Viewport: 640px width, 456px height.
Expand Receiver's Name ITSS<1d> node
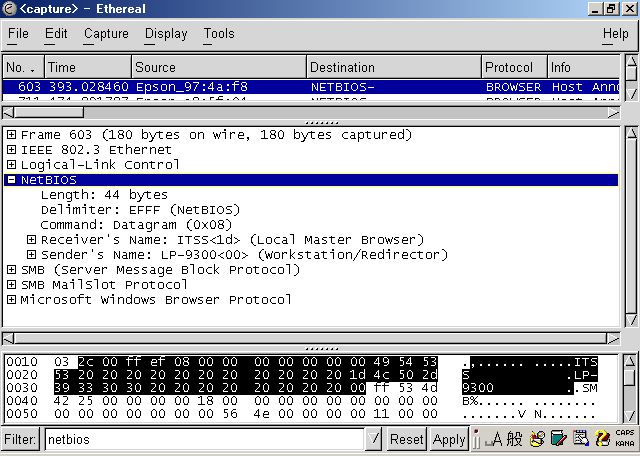31,240
